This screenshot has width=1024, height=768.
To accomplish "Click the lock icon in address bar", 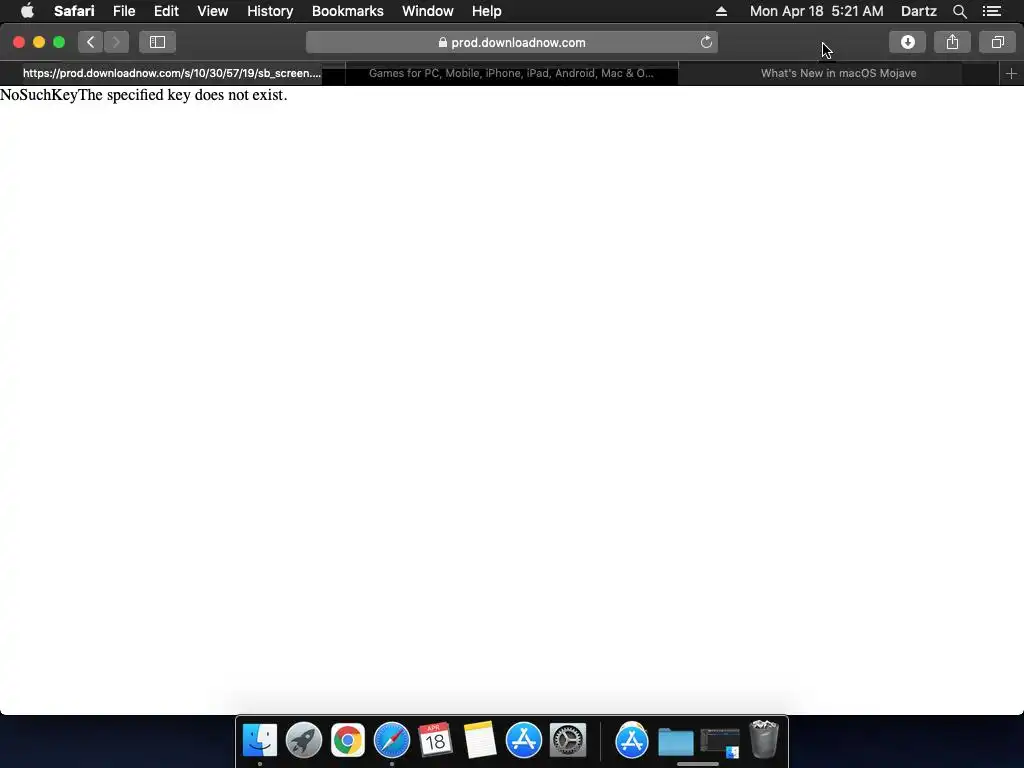I will pos(443,42).
